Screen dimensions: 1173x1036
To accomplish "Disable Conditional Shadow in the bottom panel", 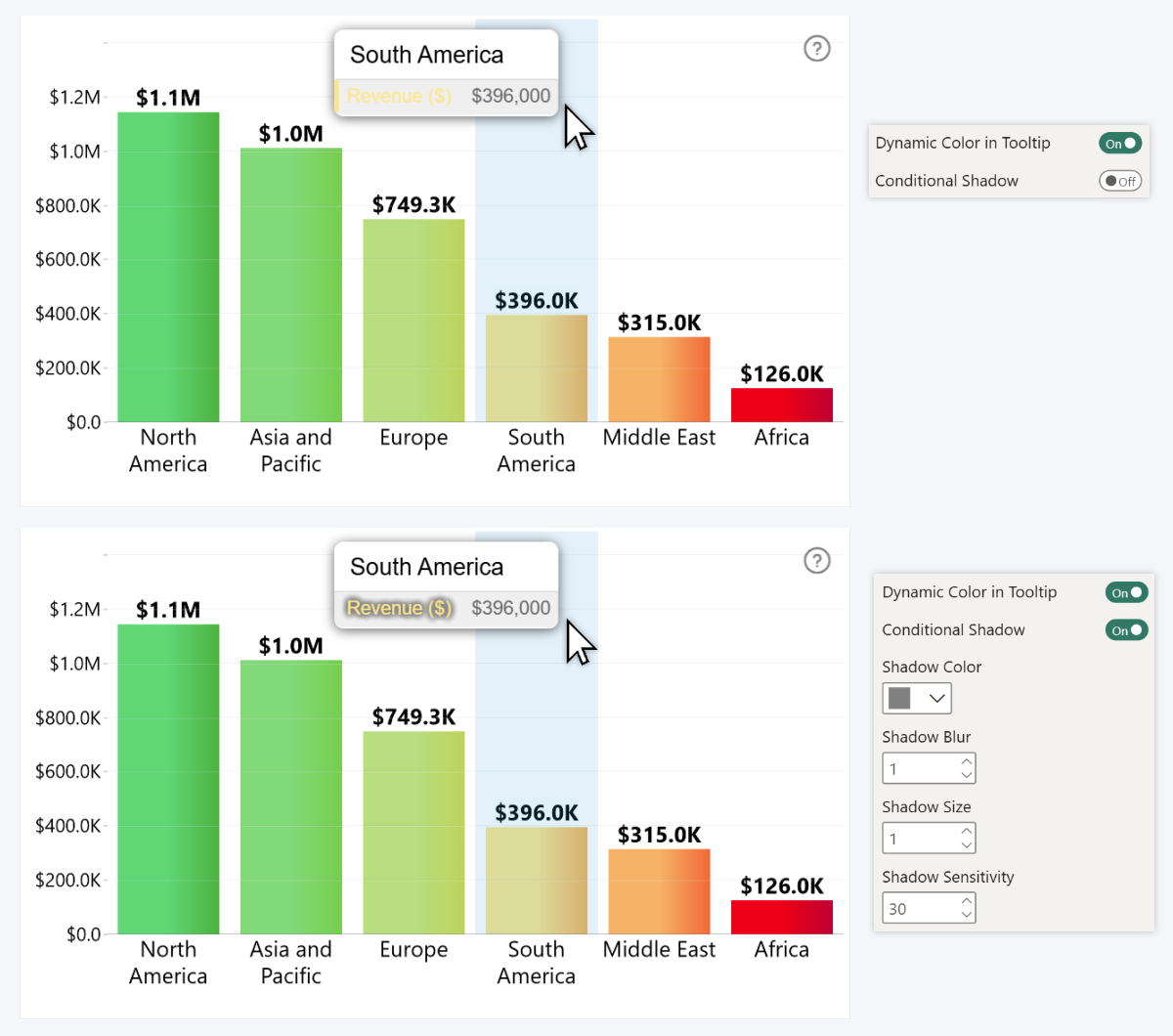I will point(1126,629).
